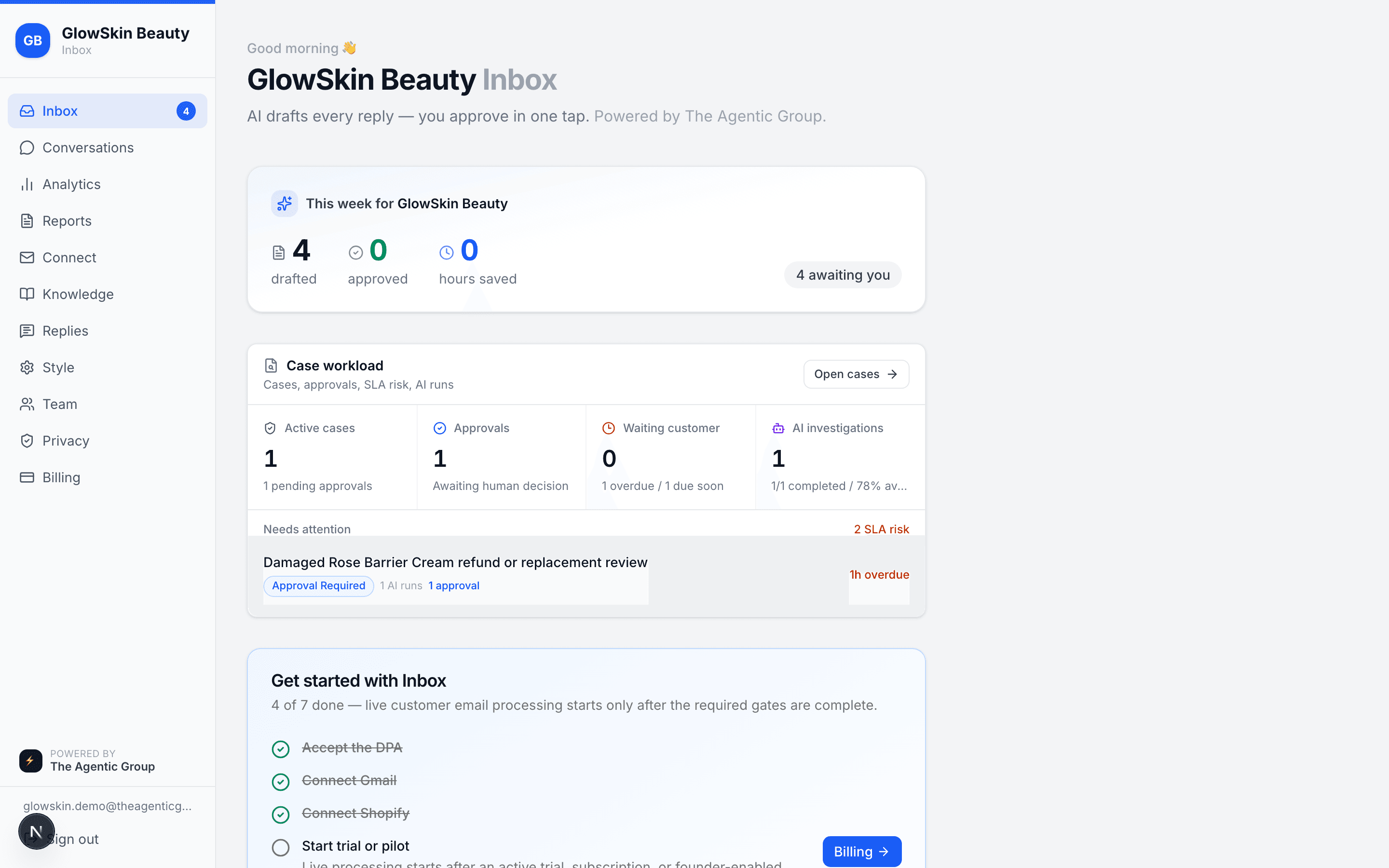Open the Reports page
Viewport: 1389px width, 868px height.
coord(108,221)
